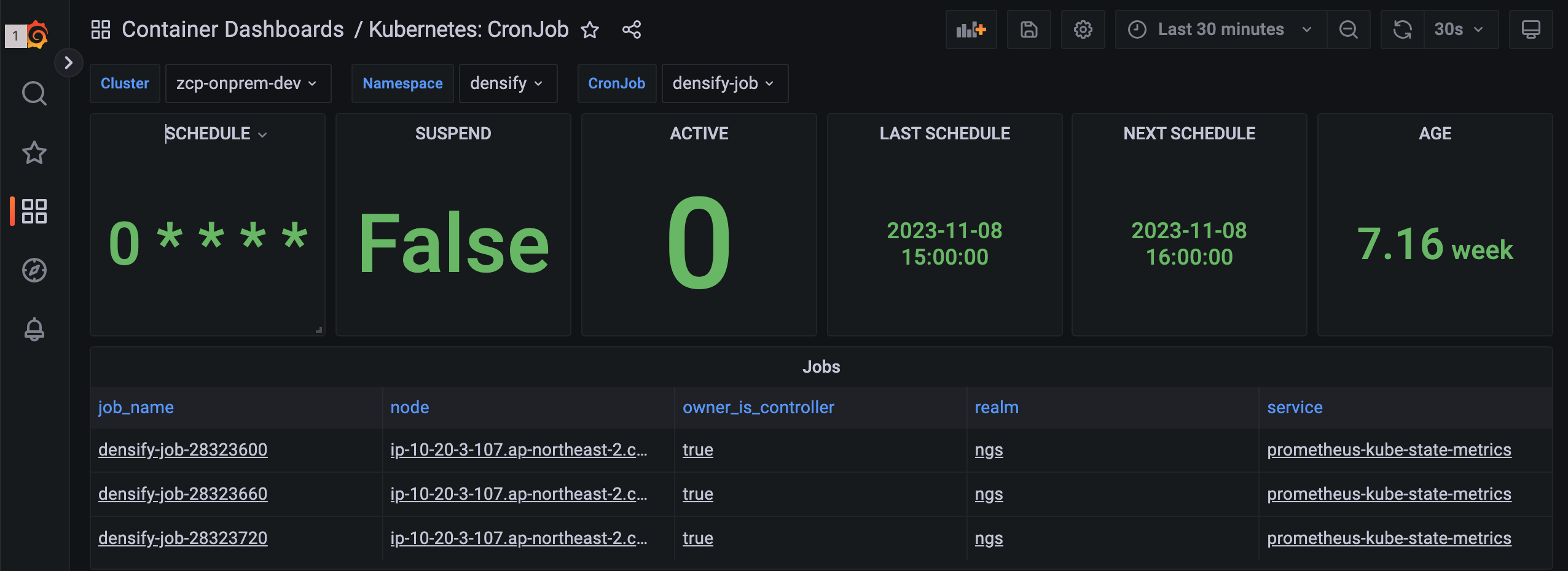Image resolution: width=1568 pixels, height=571 pixels.
Task: Open the Cluster zcp-onprem-dev dropdown
Action: pos(248,84)
